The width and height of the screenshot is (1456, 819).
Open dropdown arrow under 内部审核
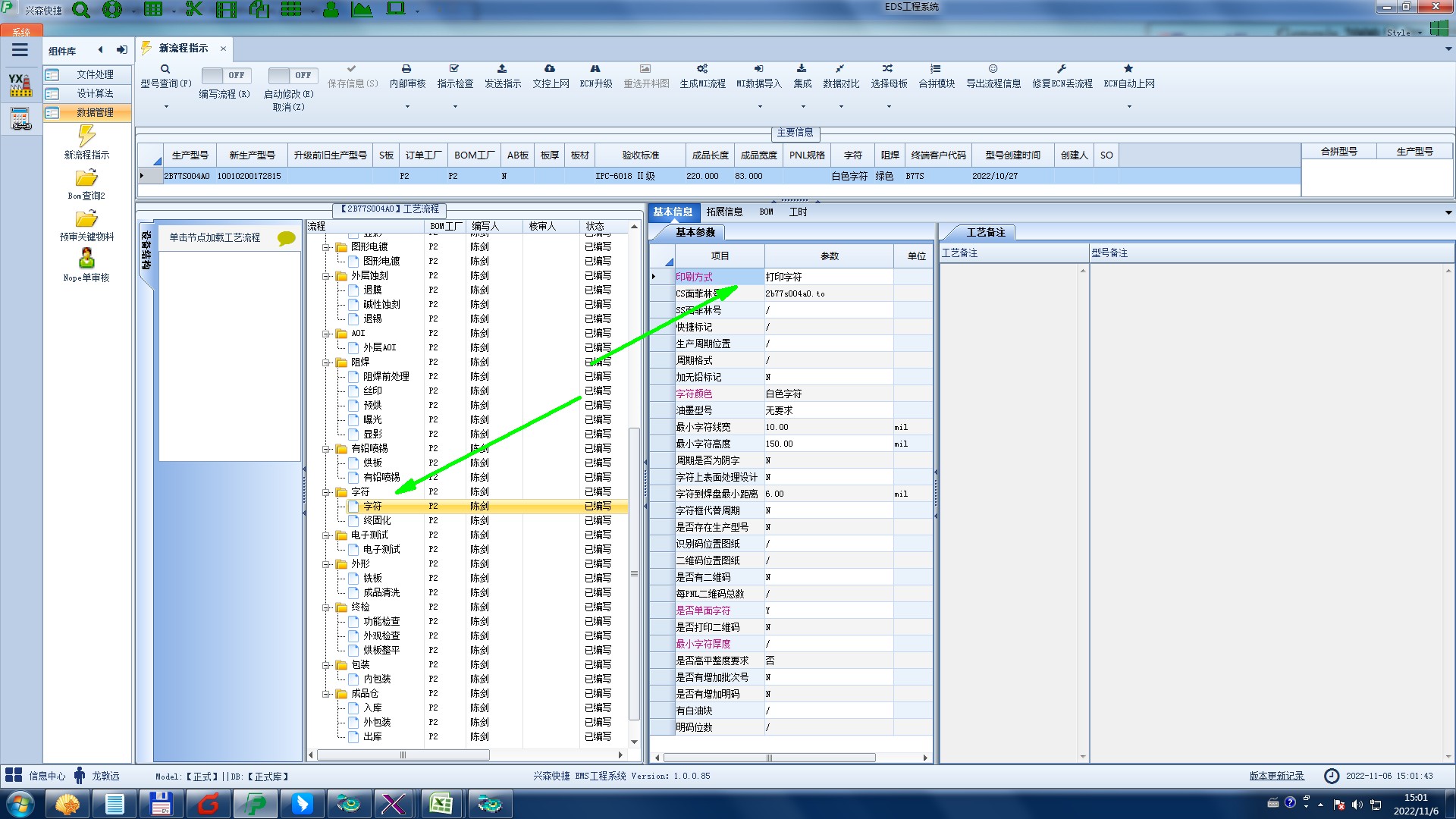tap(407, 107)
